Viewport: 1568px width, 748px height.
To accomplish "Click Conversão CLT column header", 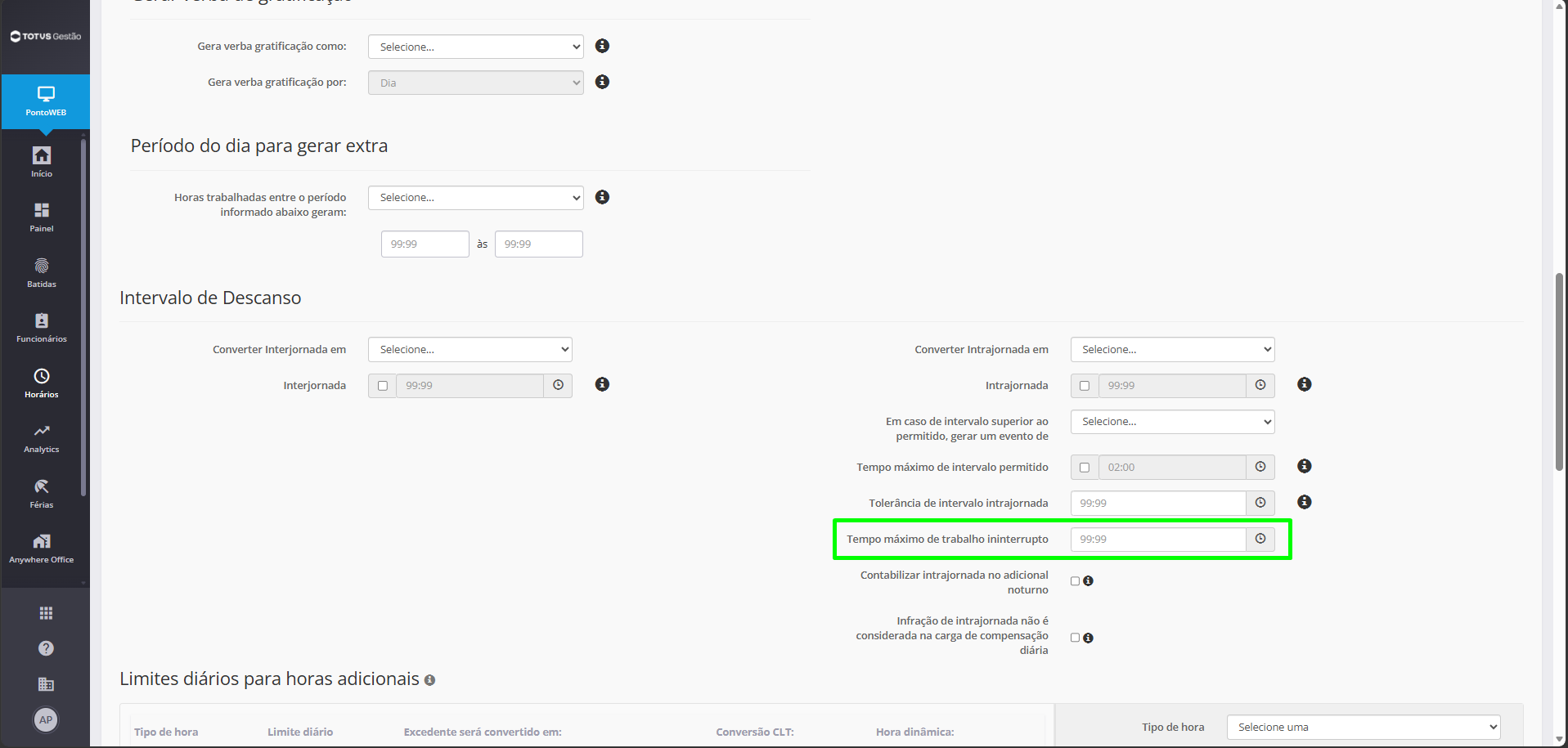I will [x=755, y=732].
